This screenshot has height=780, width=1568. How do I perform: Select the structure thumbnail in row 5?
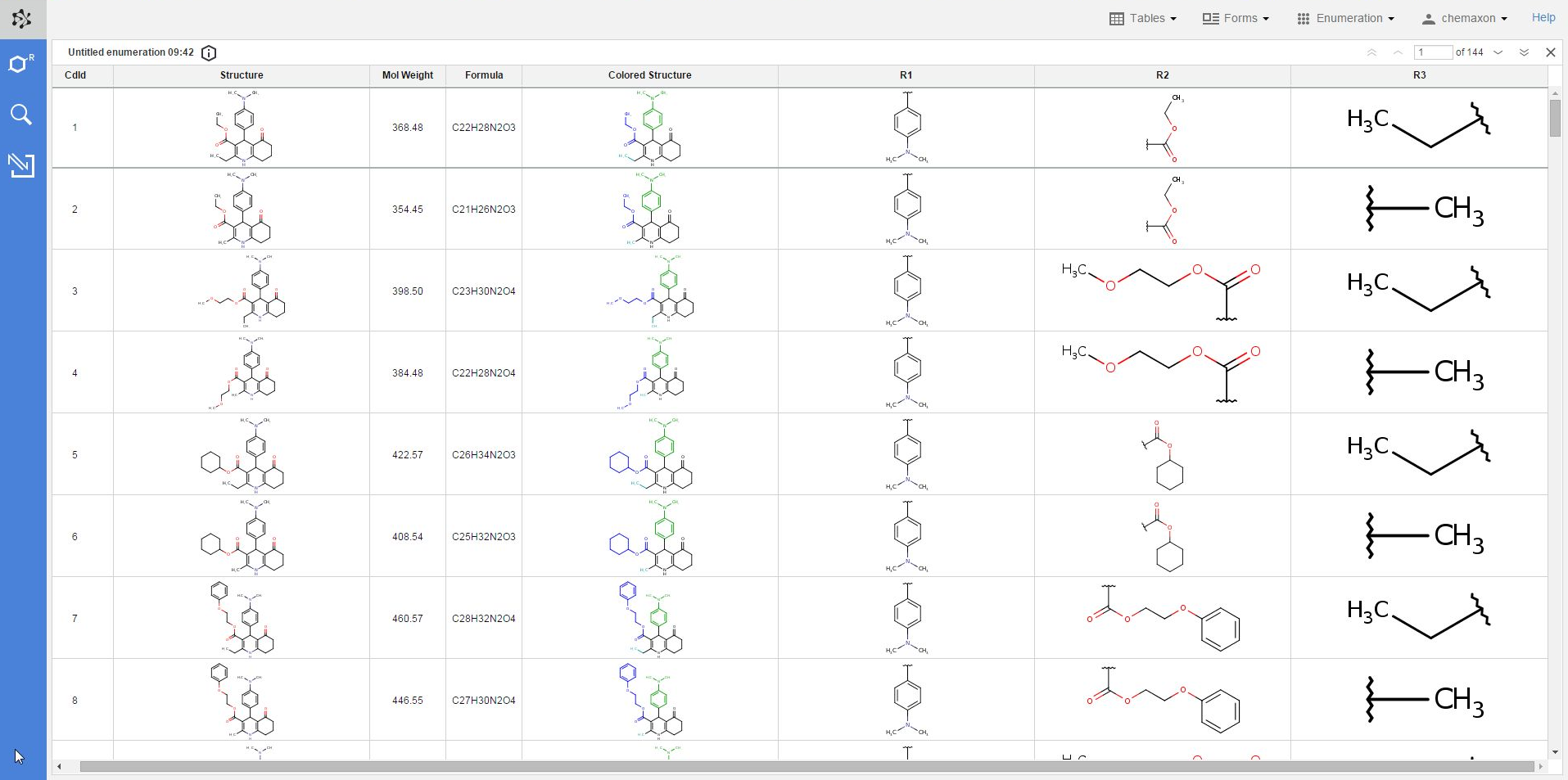(x=242, y=455)
